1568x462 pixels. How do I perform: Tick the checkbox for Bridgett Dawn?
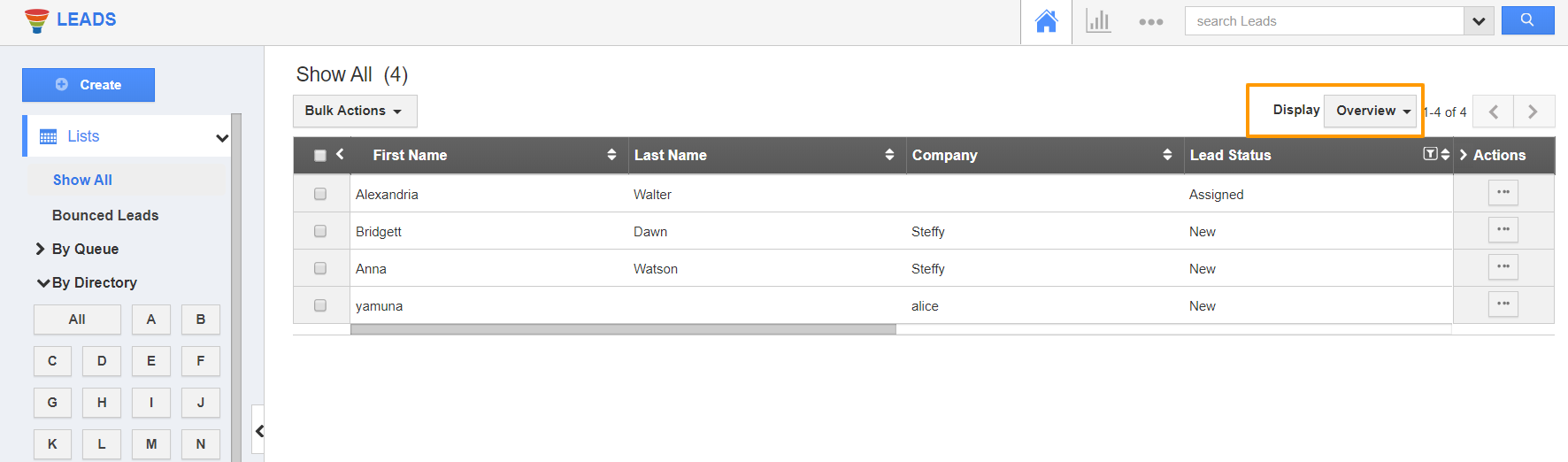click(x=320, y=231)
